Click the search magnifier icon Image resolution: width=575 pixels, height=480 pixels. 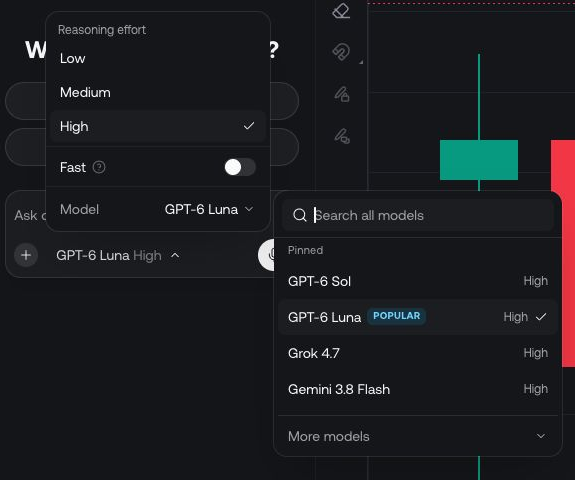point(300,215)
